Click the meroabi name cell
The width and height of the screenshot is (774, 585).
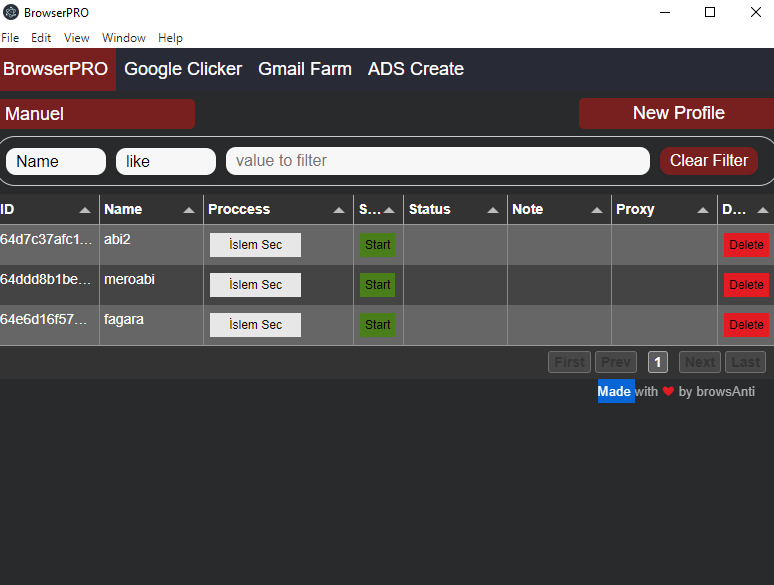(152, 285)
